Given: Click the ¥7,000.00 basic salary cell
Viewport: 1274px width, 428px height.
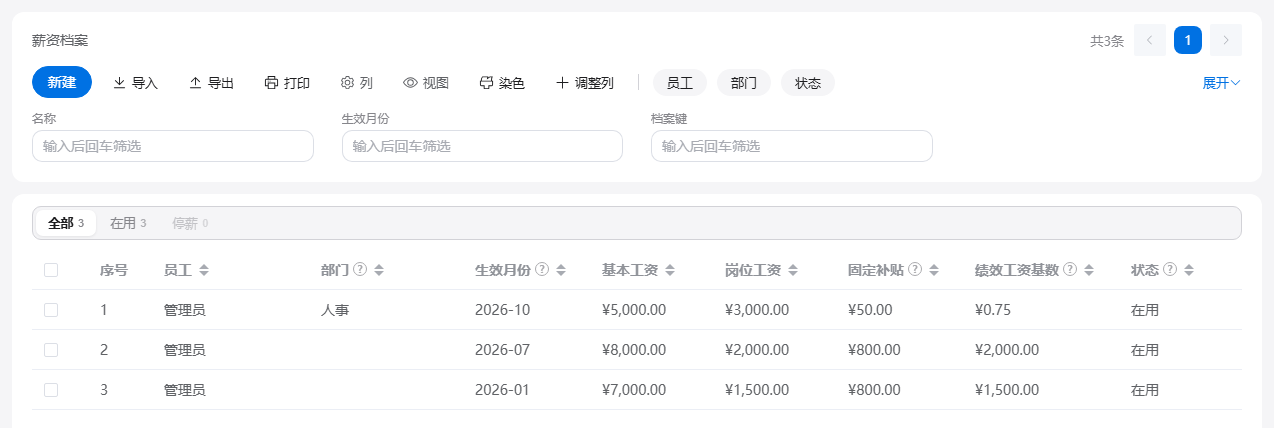Looking at the screenshot, I should [x=634, y=390].
